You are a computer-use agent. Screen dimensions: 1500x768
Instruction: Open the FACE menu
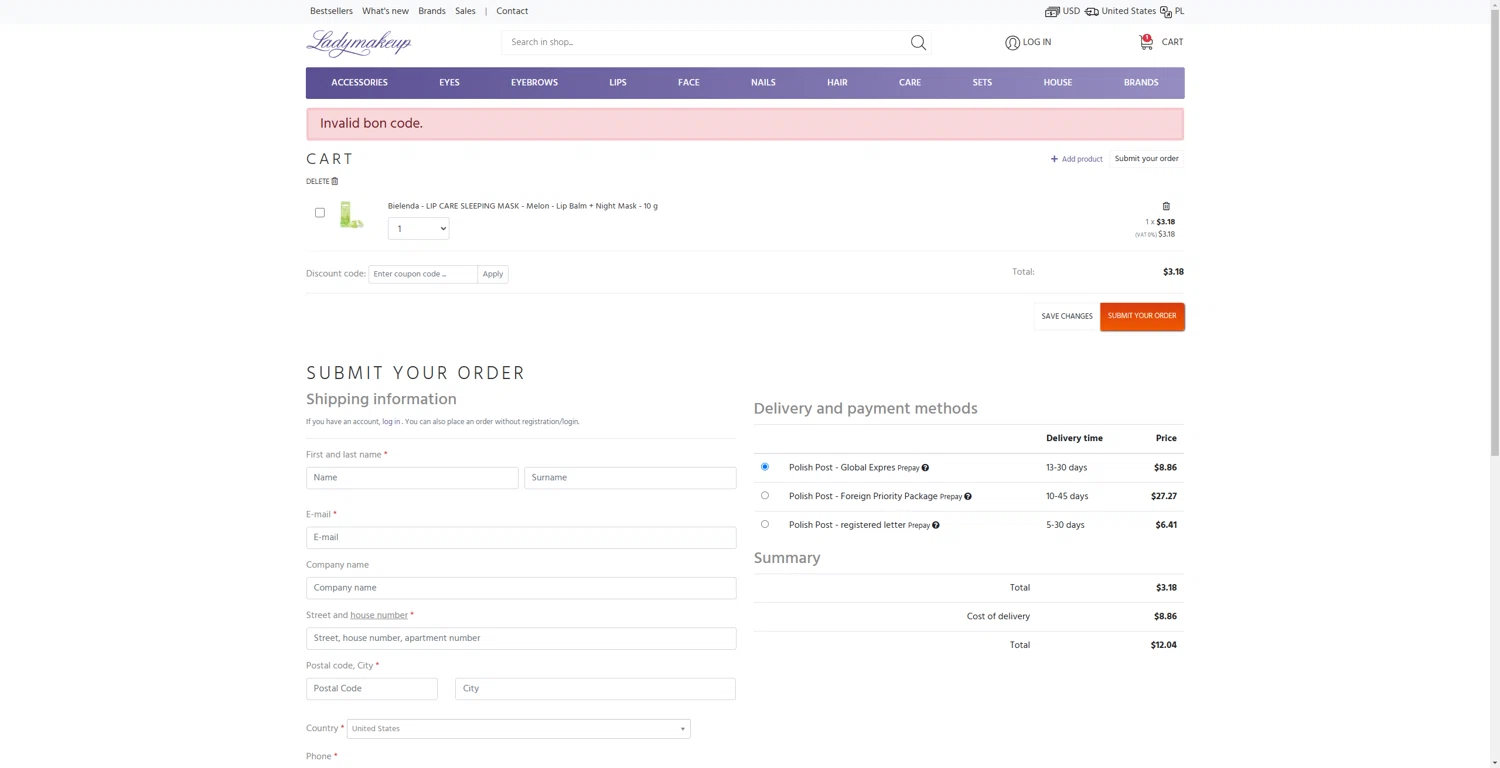689,83
